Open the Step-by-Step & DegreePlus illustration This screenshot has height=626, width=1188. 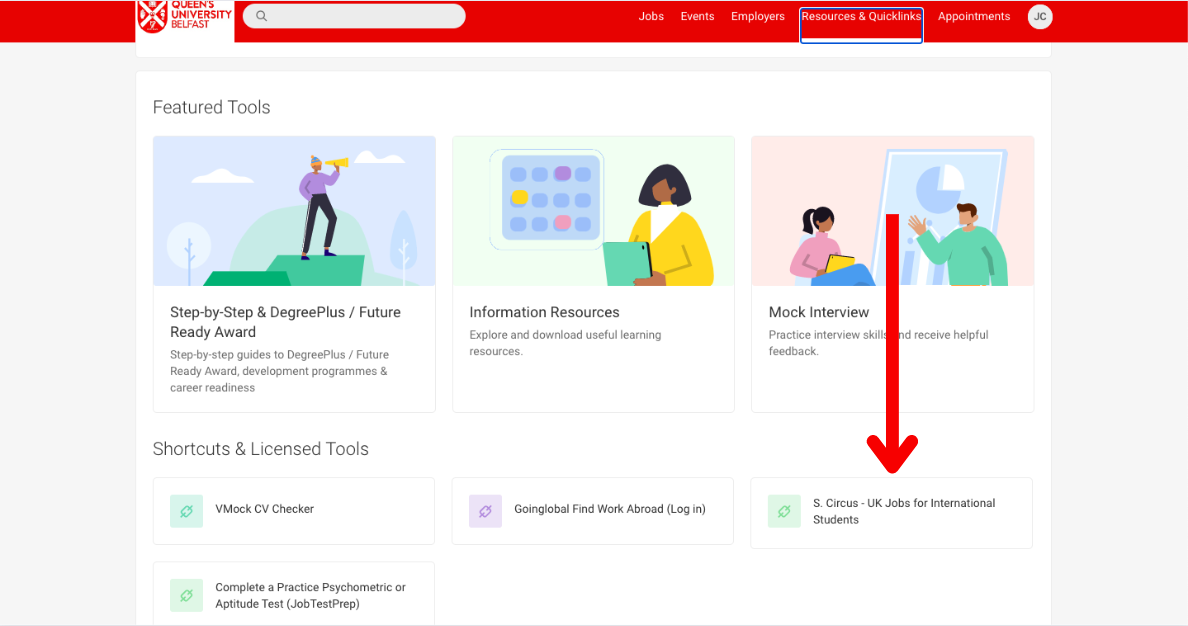[x=294, y=211]
